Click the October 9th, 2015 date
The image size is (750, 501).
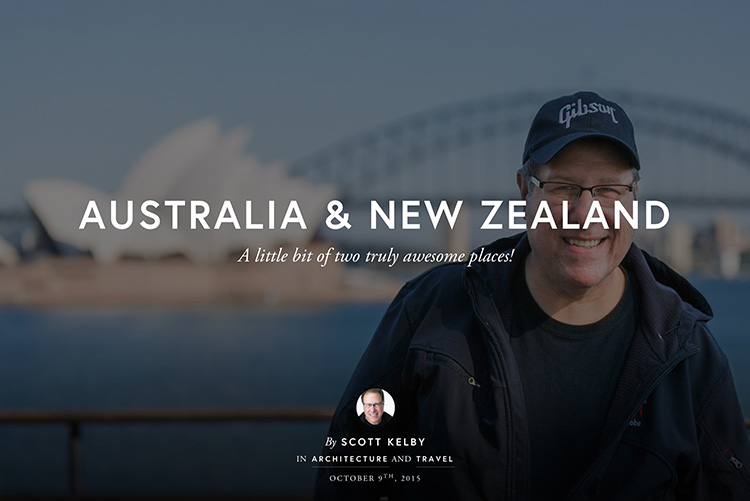pos(375,478)
